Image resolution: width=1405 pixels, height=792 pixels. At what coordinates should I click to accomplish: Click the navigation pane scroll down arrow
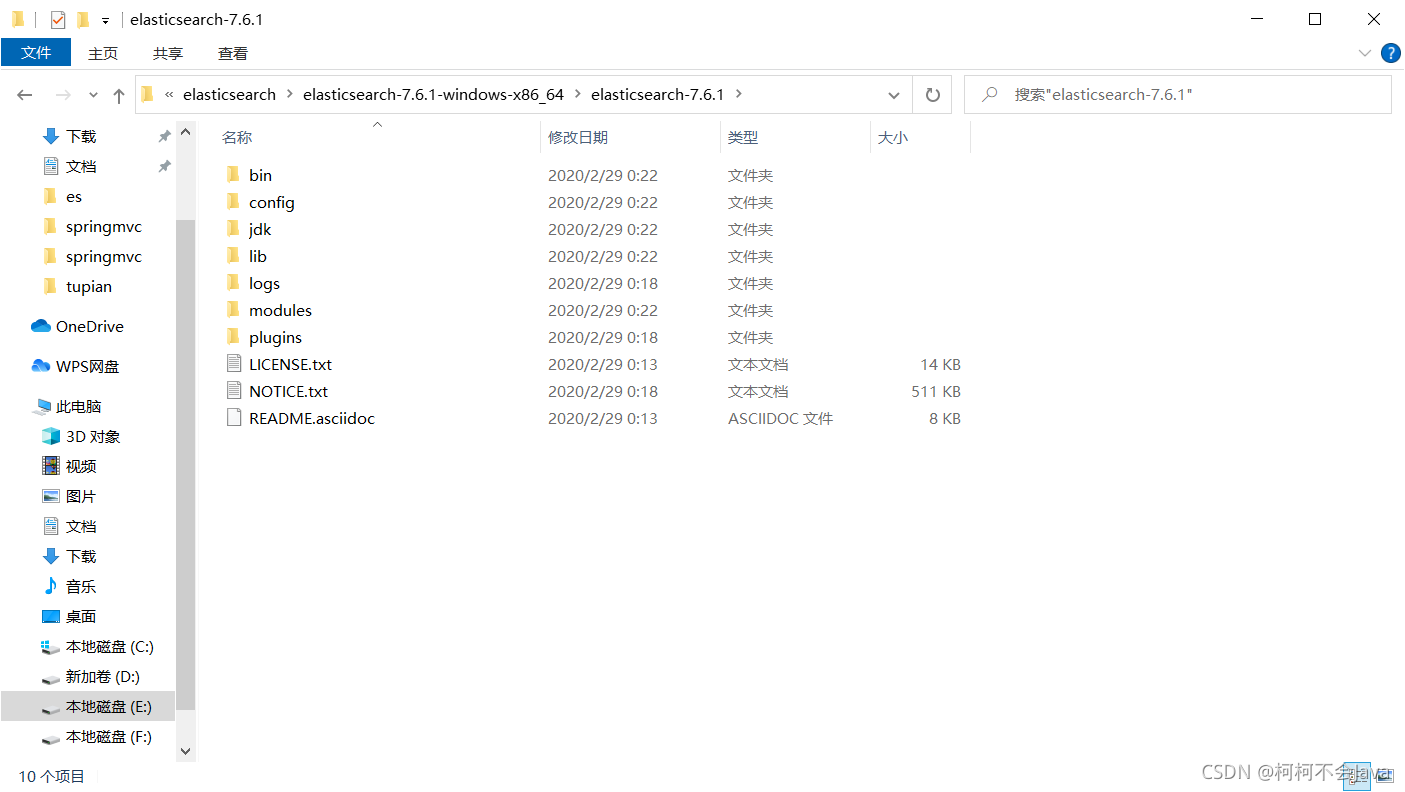point(185,750)
